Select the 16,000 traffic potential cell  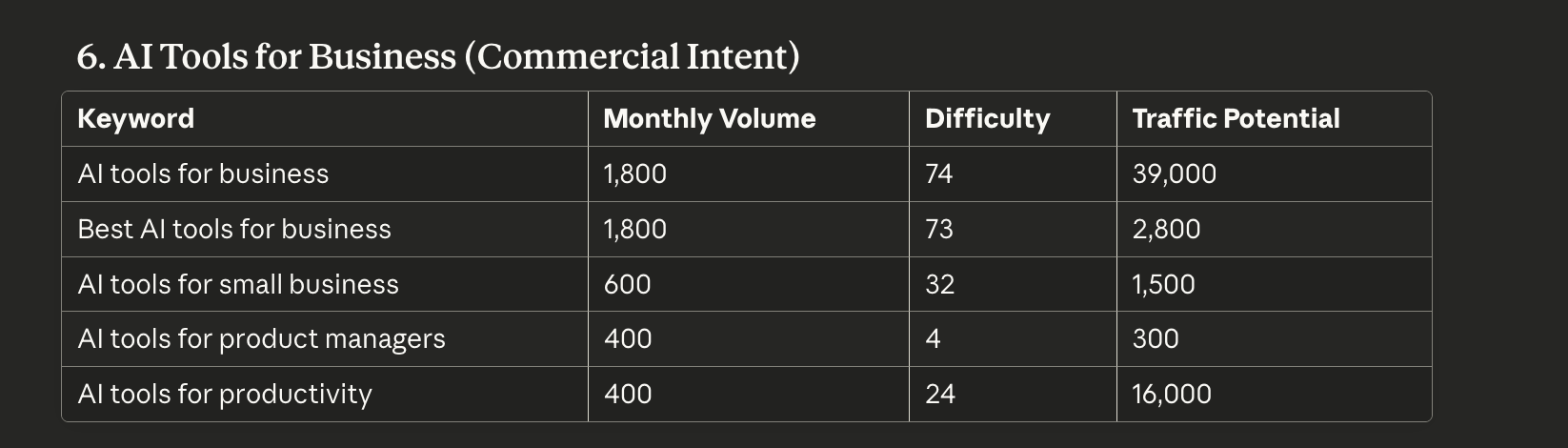(x=1172, y=395)
